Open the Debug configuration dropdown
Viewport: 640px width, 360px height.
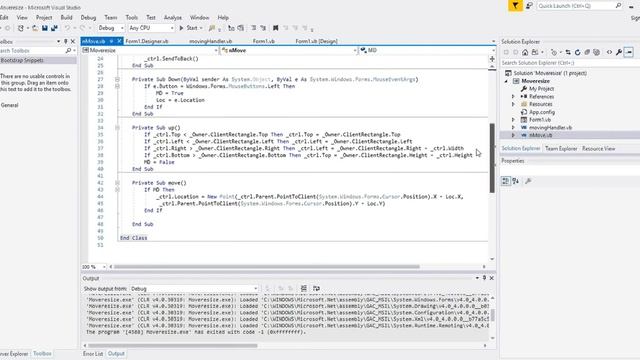click(111, 28)
